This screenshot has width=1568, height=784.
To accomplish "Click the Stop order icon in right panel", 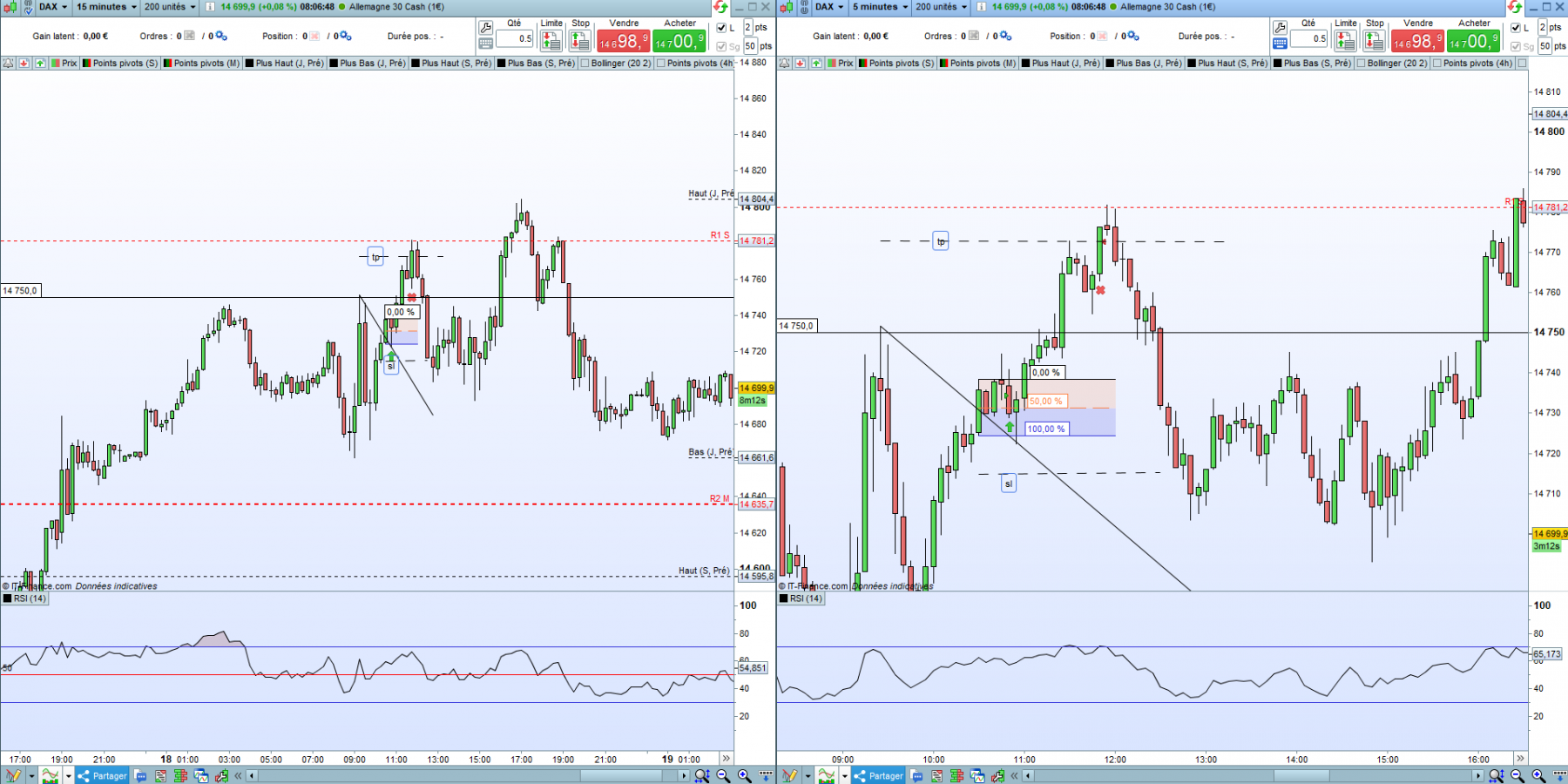I will (x=1374, y=40).
